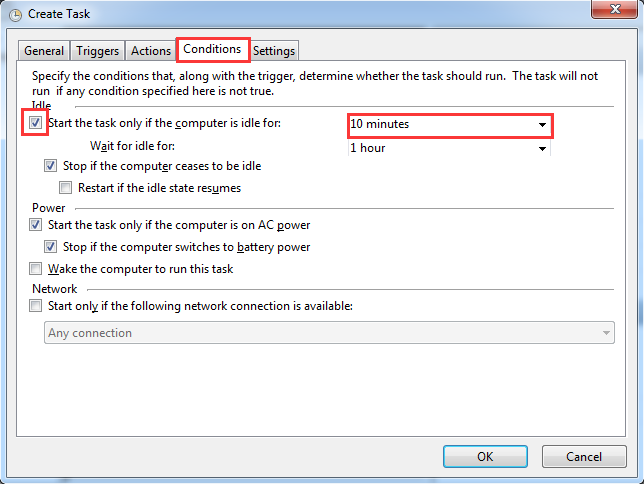Open the Triggers tab

click(x=97, y=51)
